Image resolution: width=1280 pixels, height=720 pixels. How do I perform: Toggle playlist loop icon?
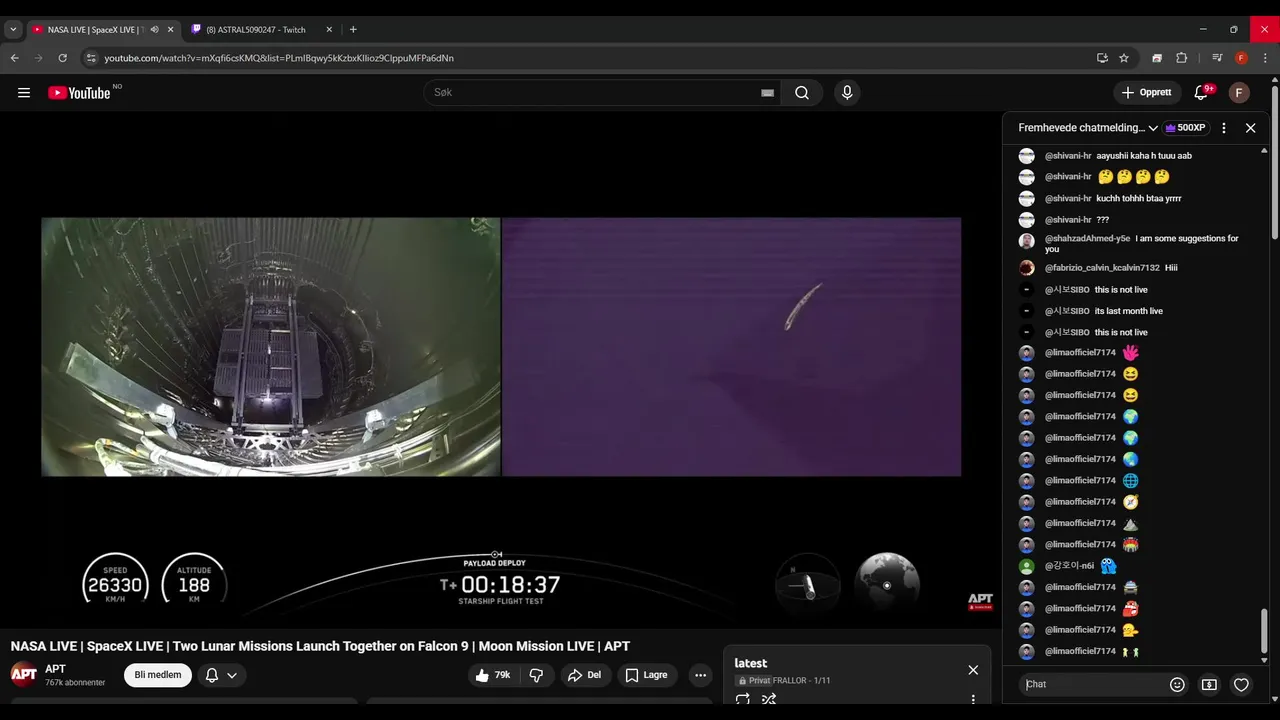743,700
